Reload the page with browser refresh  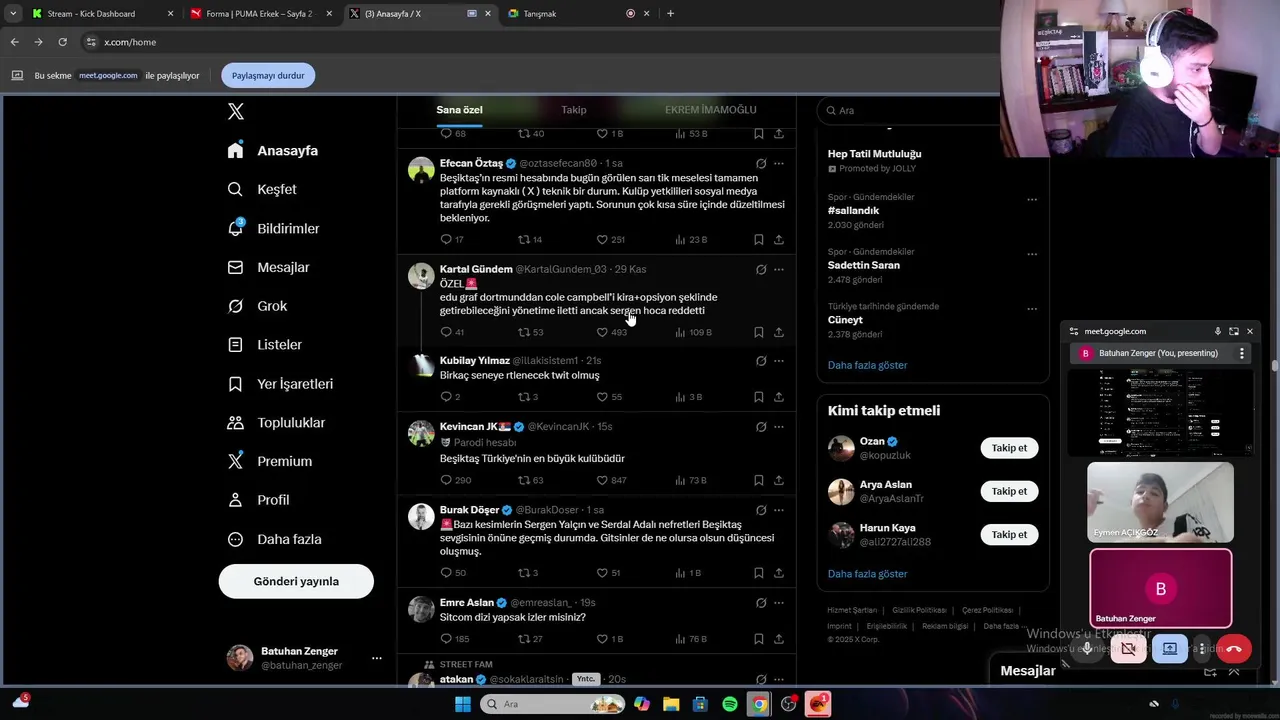[62, 42]
